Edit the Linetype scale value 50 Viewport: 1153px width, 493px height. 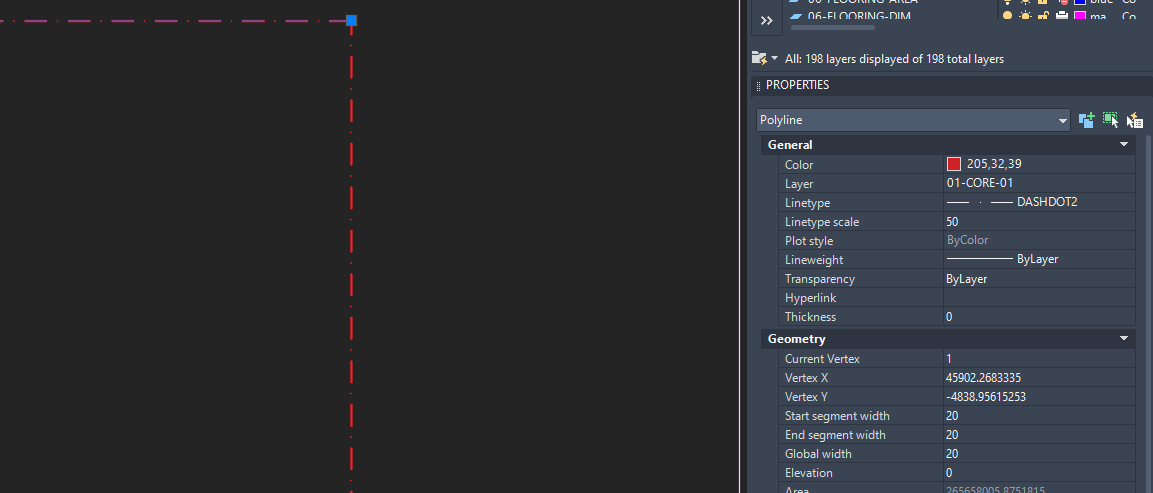pyautogui.click(x=1040, y=221)
